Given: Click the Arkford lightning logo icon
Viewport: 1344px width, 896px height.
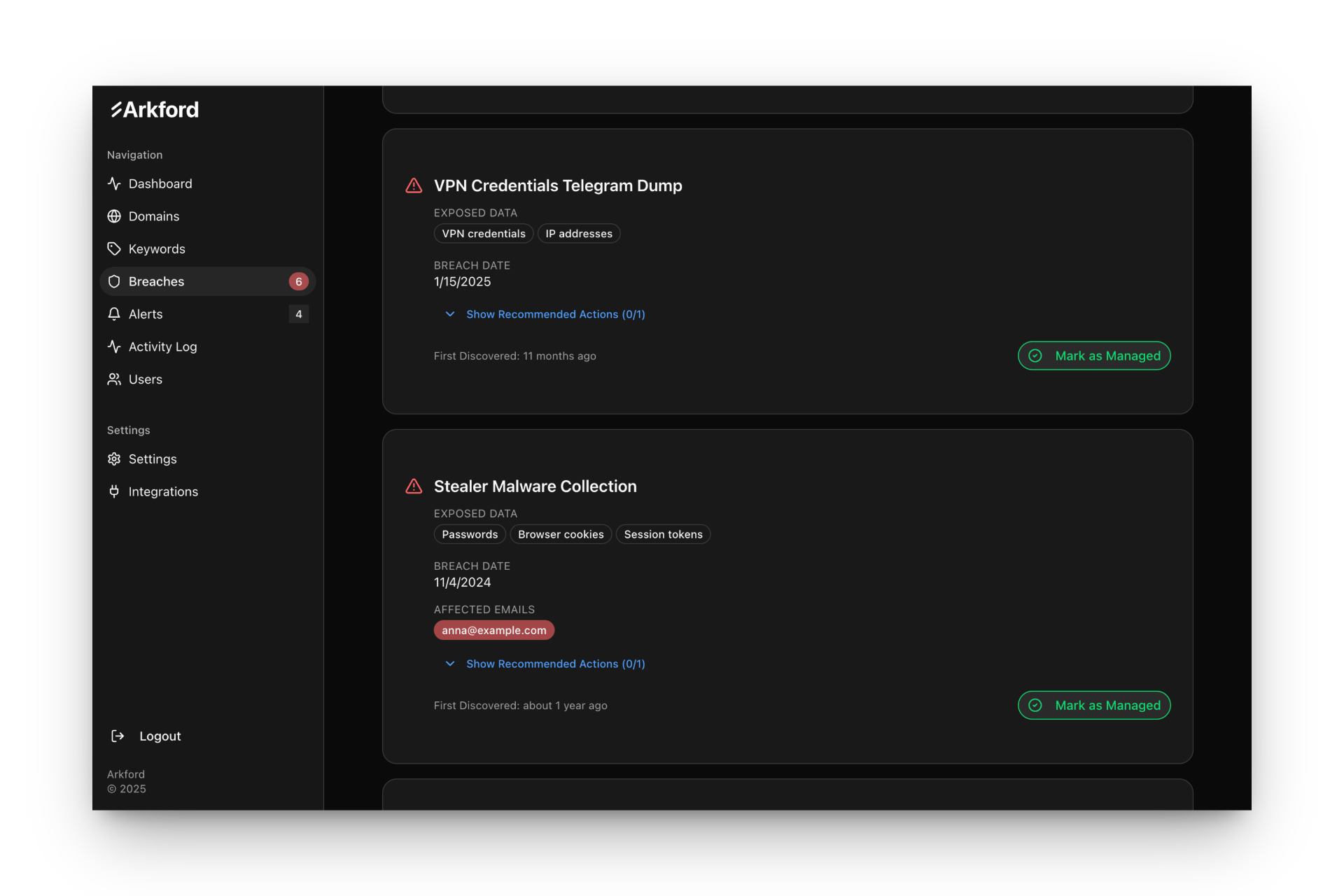Looking at the screenshot, I should (x=116, y=109).
